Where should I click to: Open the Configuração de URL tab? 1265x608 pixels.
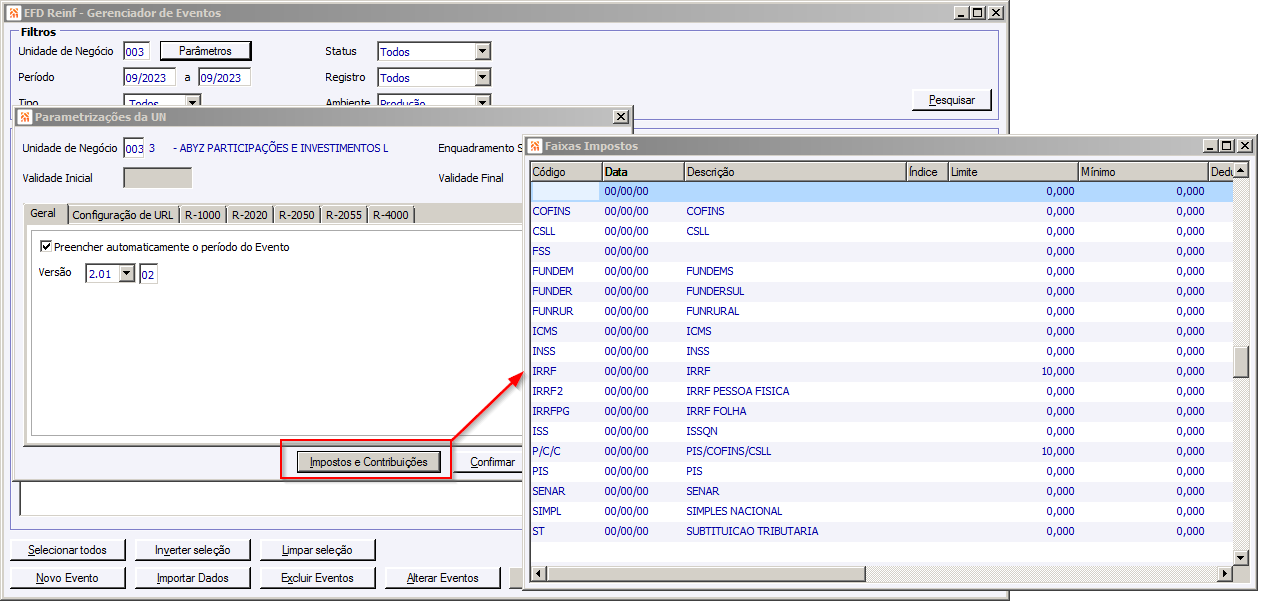click(x=123, y=215)
